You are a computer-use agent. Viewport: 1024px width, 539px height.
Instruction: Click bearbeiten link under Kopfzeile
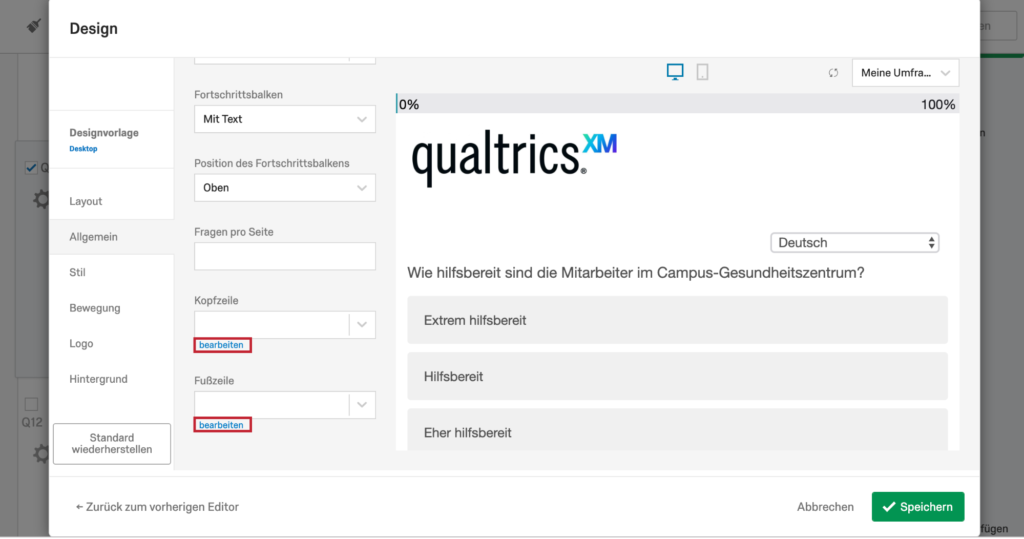(222, 345)
